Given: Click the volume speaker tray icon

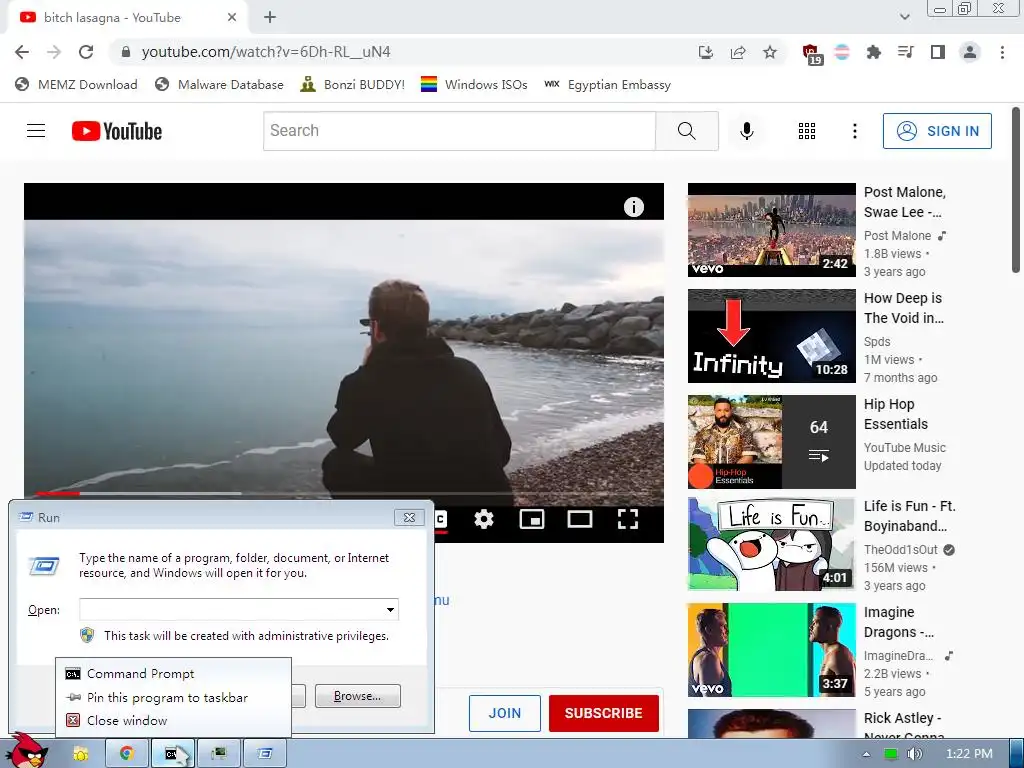Looking at the screenshot, I should [x=914, y=754].
